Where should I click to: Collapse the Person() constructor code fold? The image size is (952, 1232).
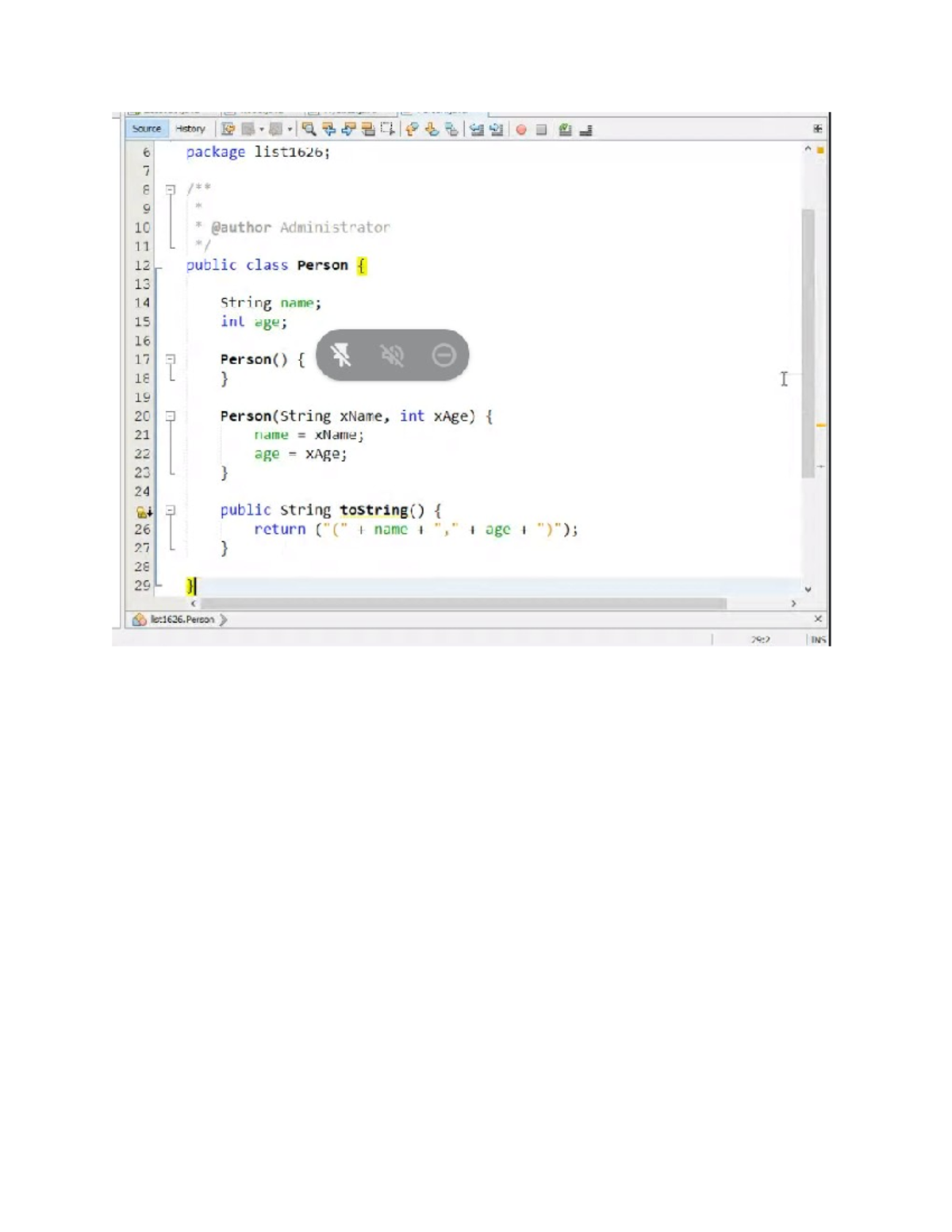[x=168, y=359]
